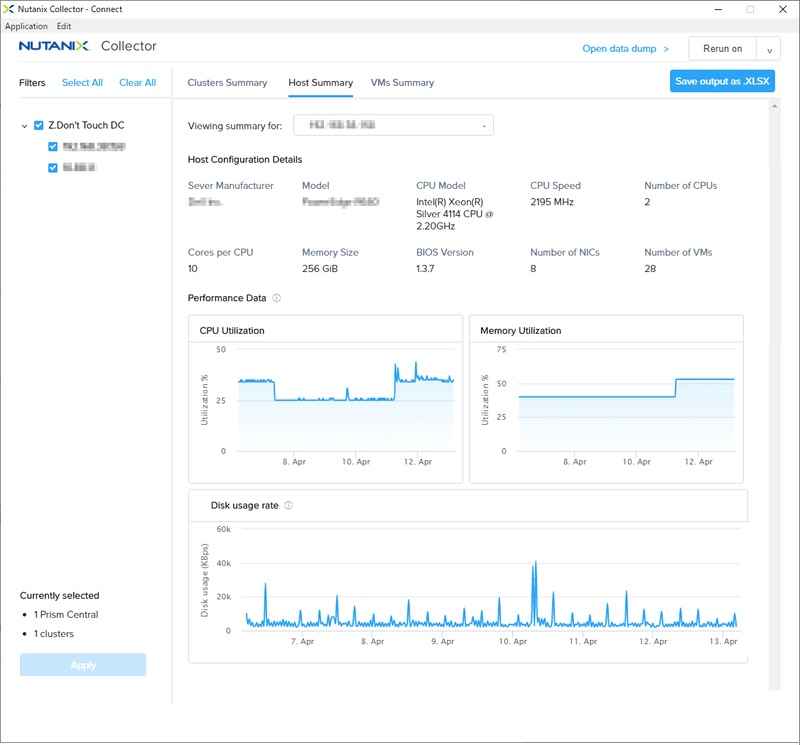800x745 pixels.
Task: Click the vertical scrollbar up arrow
Action: [774, 106]
